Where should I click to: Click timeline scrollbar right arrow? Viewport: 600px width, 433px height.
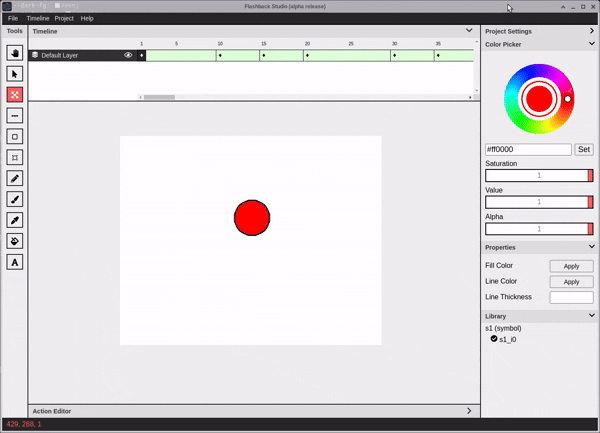[x=470, y=97]
